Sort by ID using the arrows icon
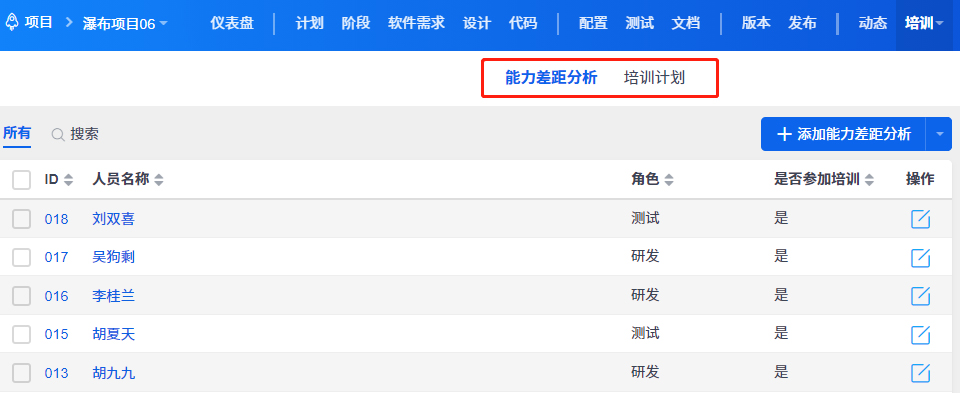This screenshot has width=960, height=393. [x=69, y=180]
